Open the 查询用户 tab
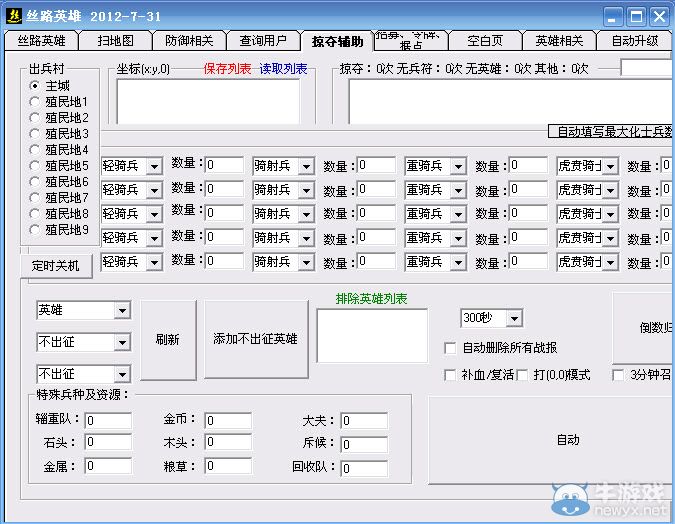The height and width of the screenshot is (524, 675). [263, 41]
